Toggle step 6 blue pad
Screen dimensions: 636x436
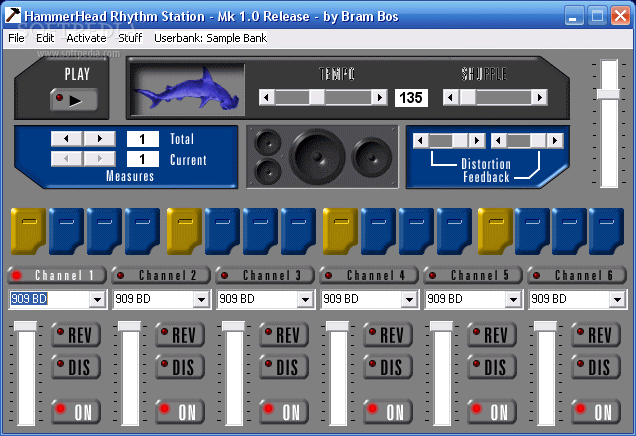(x=222, y=231)
